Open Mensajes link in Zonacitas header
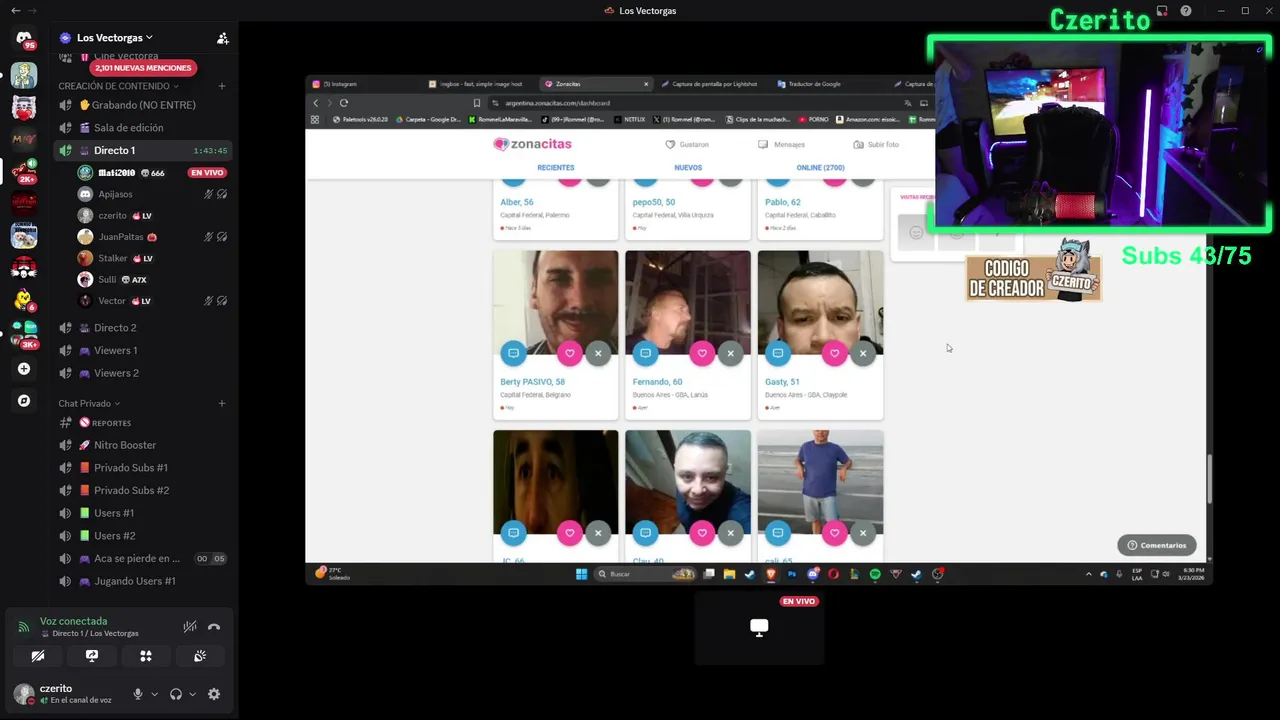This screenshot has width=1280, height=720. click(781, 144)
